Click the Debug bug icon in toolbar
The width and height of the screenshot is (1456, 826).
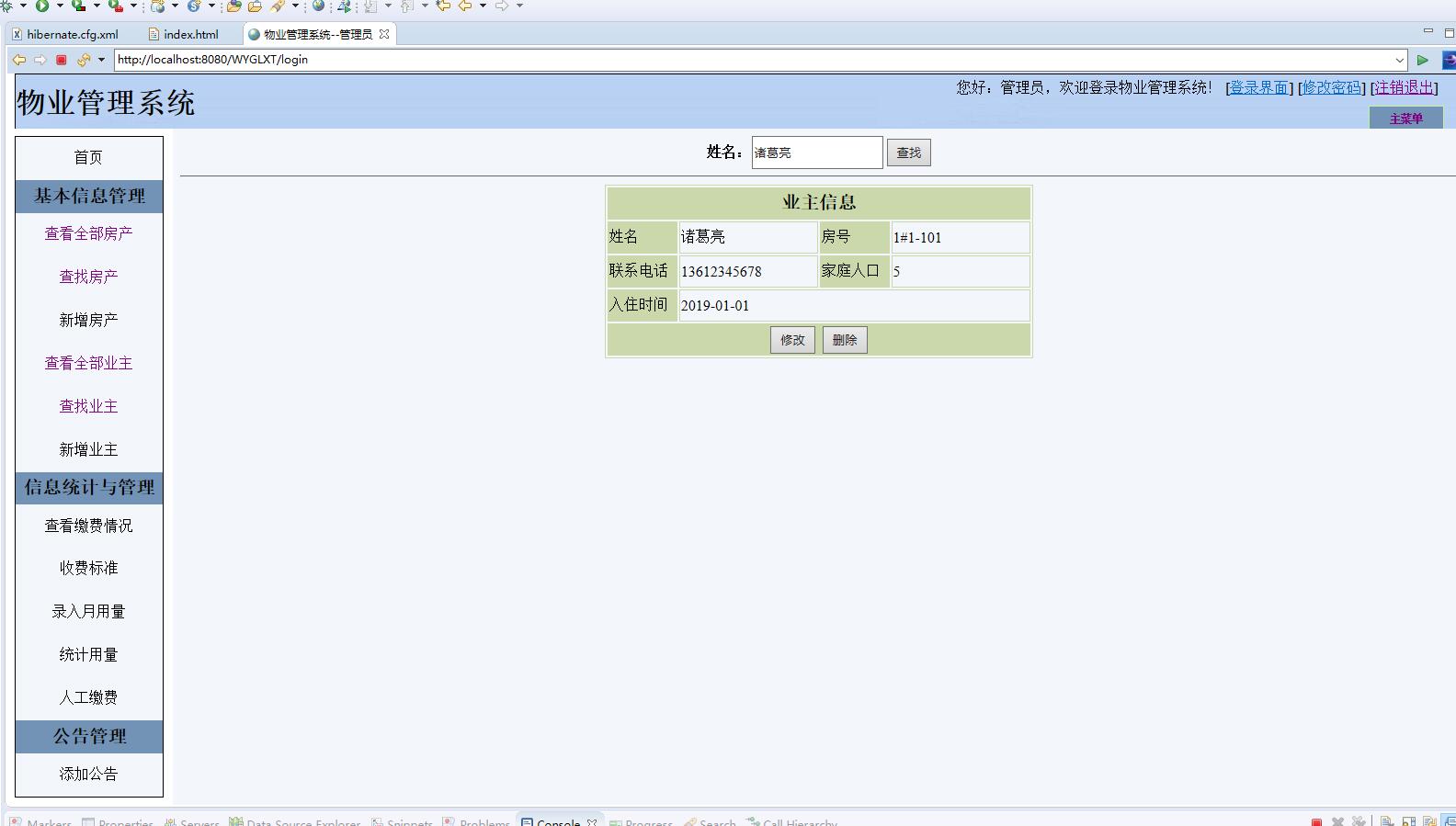click(x=6, y=6)
